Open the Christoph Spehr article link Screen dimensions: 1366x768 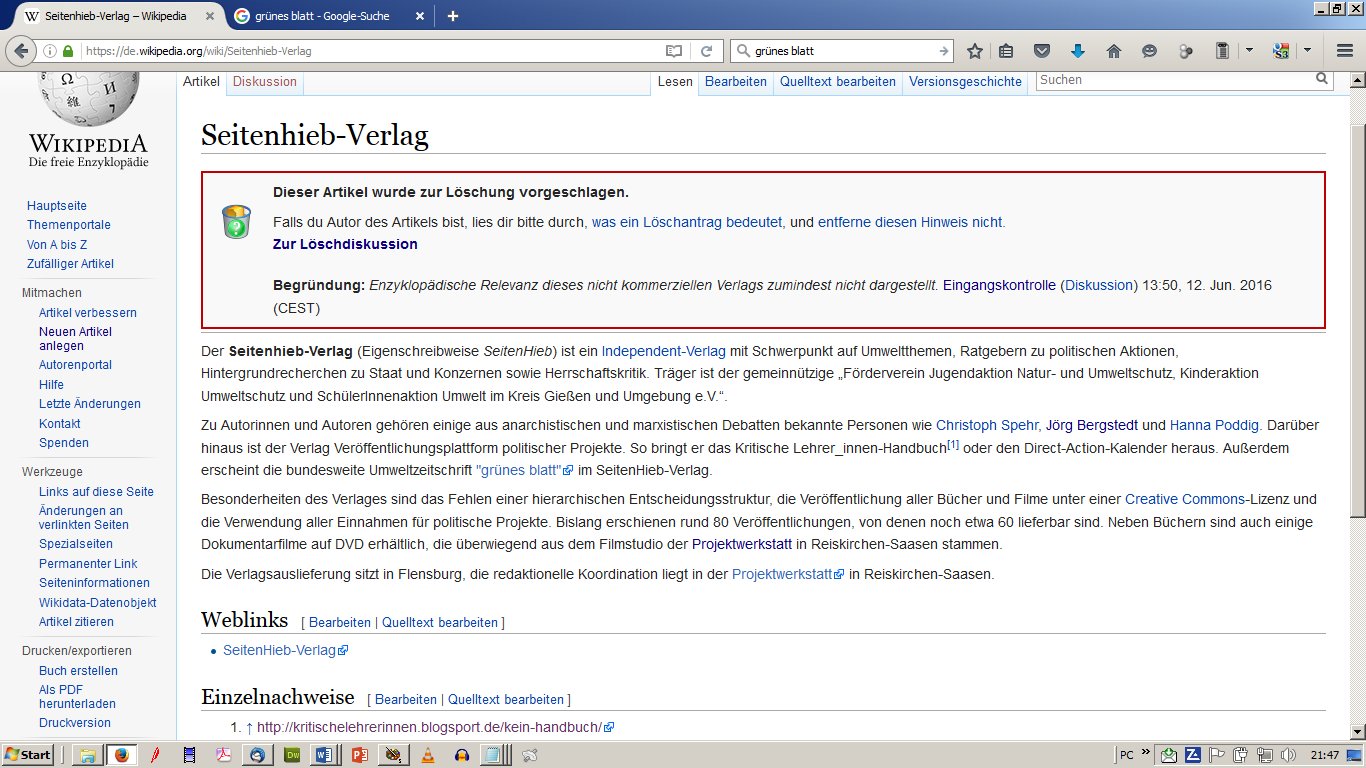pos(987,425)
